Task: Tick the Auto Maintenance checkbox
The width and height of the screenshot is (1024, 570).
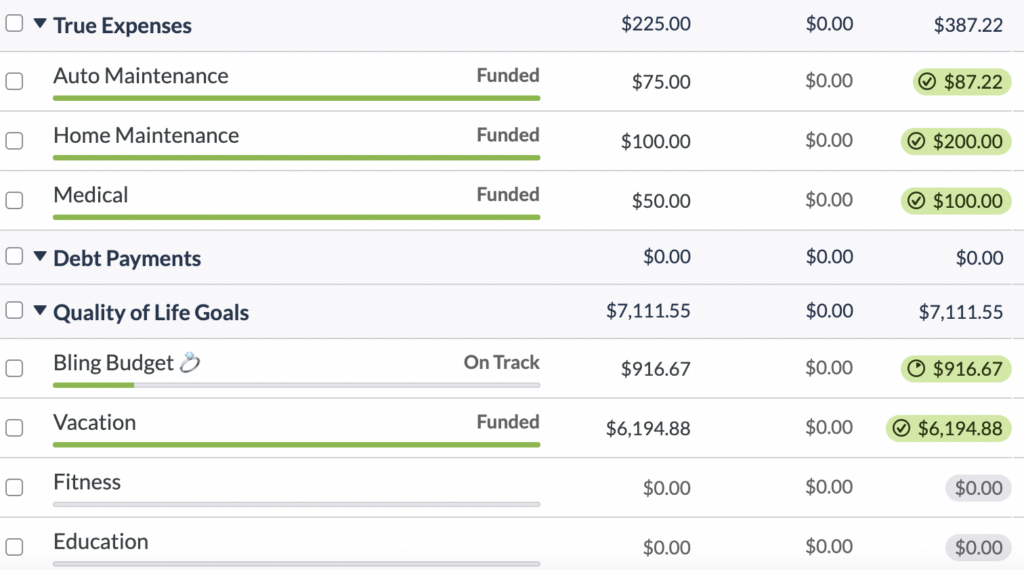Action: (x=14, y=82)
